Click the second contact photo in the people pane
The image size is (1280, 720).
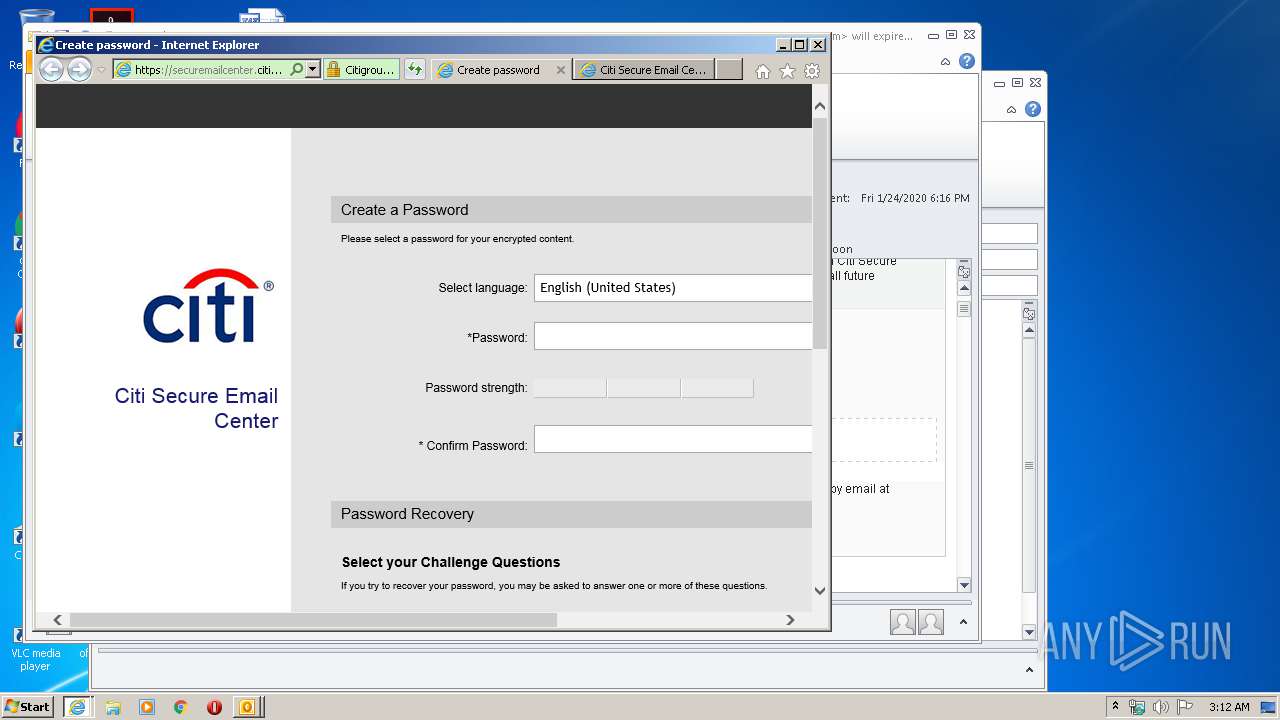pos(931,622)
